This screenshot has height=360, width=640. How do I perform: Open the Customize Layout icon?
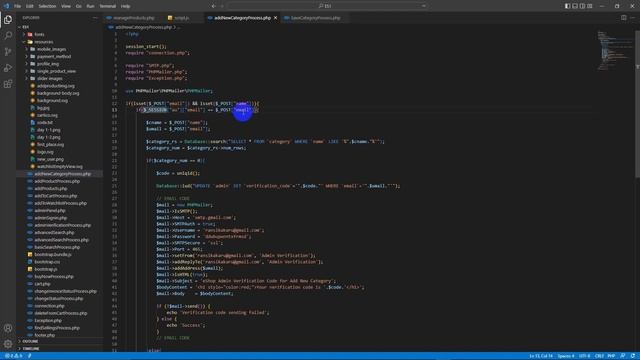pyautogui.click(x=589, y=6)
